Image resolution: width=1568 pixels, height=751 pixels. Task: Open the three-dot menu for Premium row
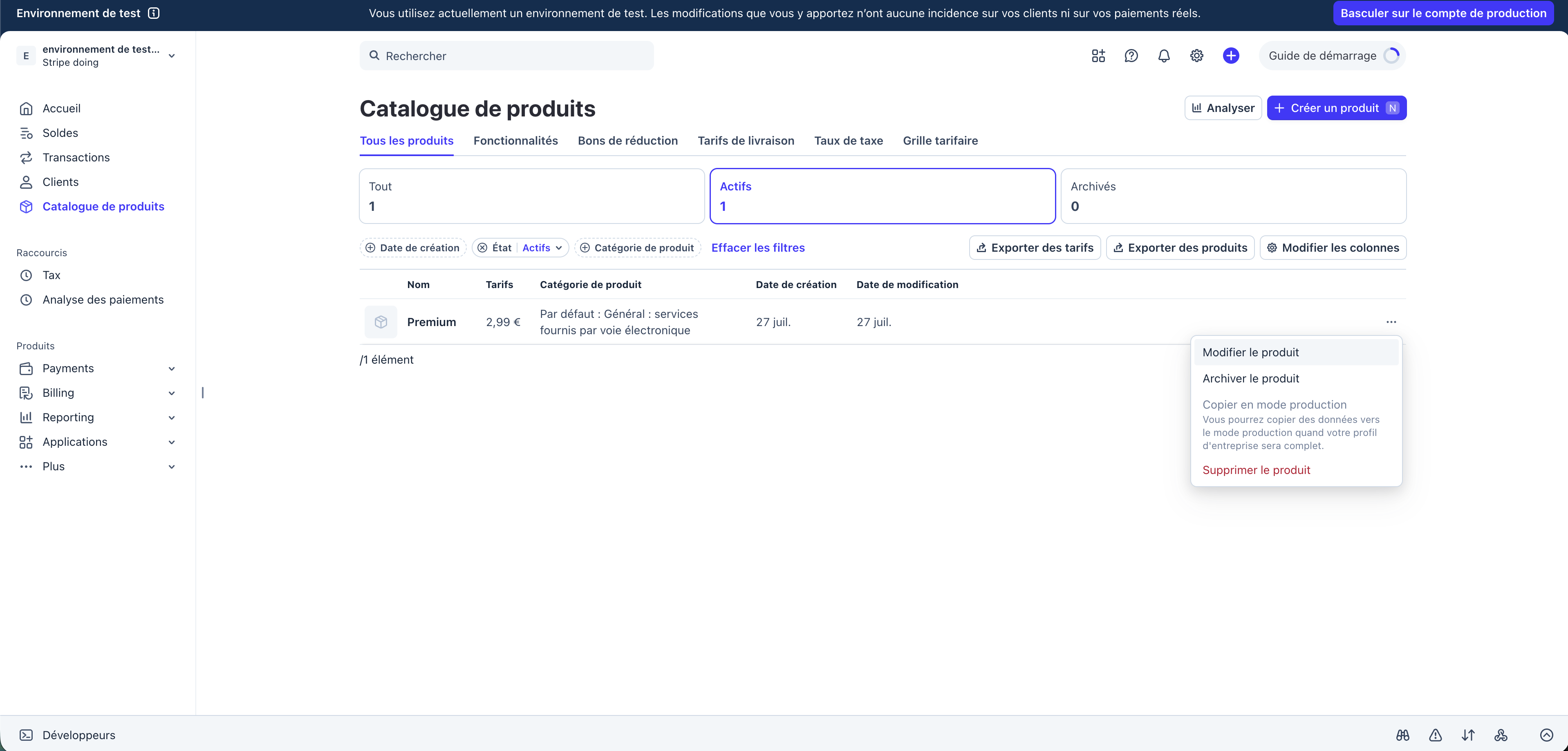pos(1391,322)
